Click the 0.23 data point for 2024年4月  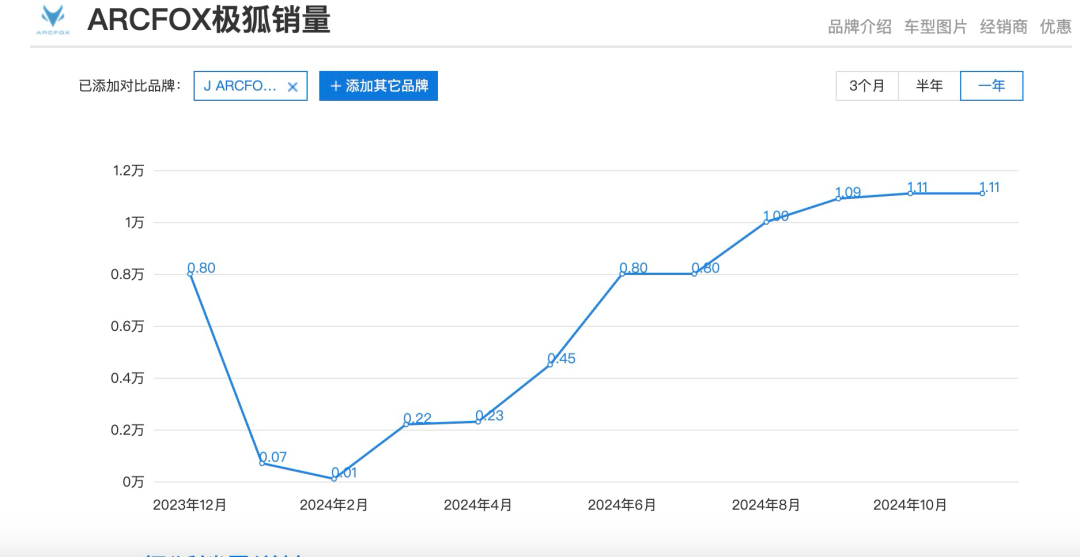pos(478,421)
